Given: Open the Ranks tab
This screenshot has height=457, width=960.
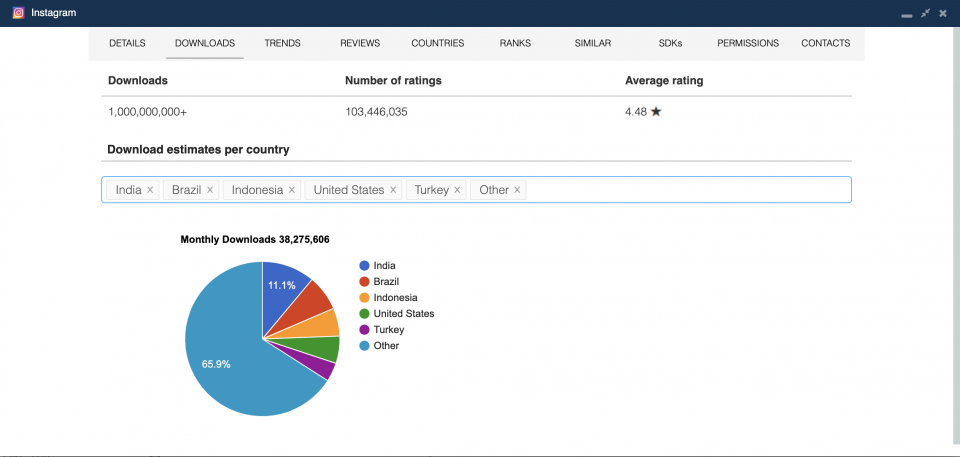Looking at the screenshot, I should pyautogui.click(x=515, y=43).
